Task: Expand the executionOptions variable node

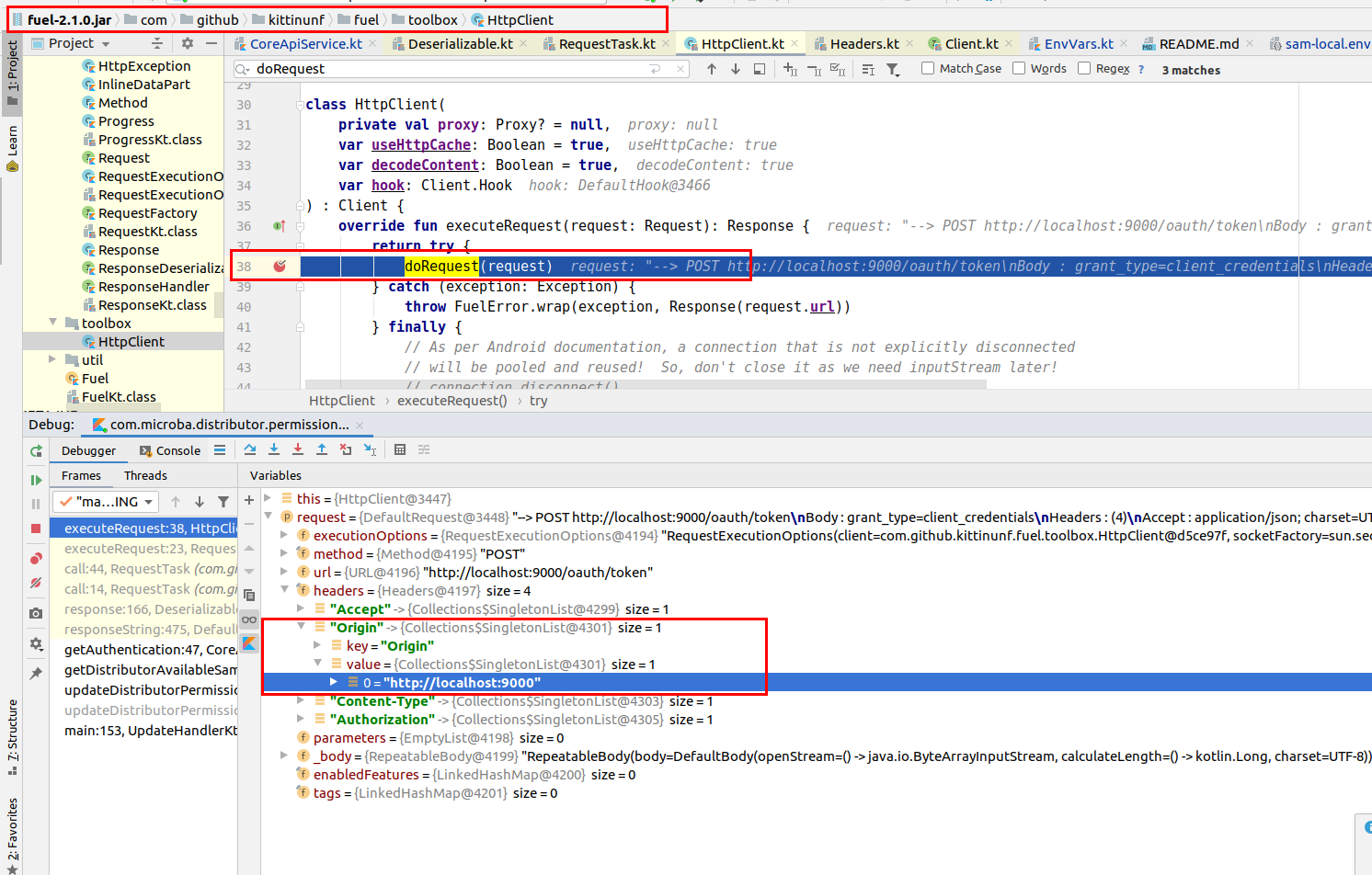Action: pyautogui.click(x=284, y=535)
